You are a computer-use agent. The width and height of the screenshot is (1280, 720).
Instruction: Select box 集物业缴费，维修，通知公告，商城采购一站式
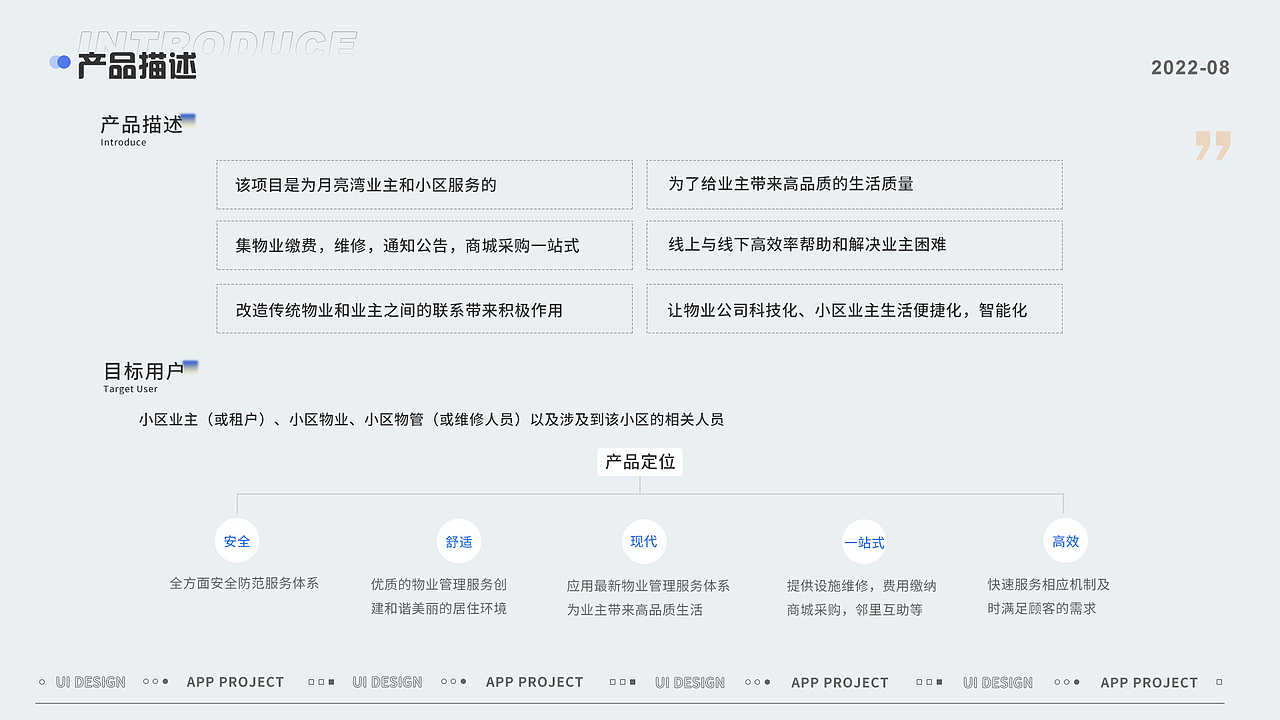(424, 245)
